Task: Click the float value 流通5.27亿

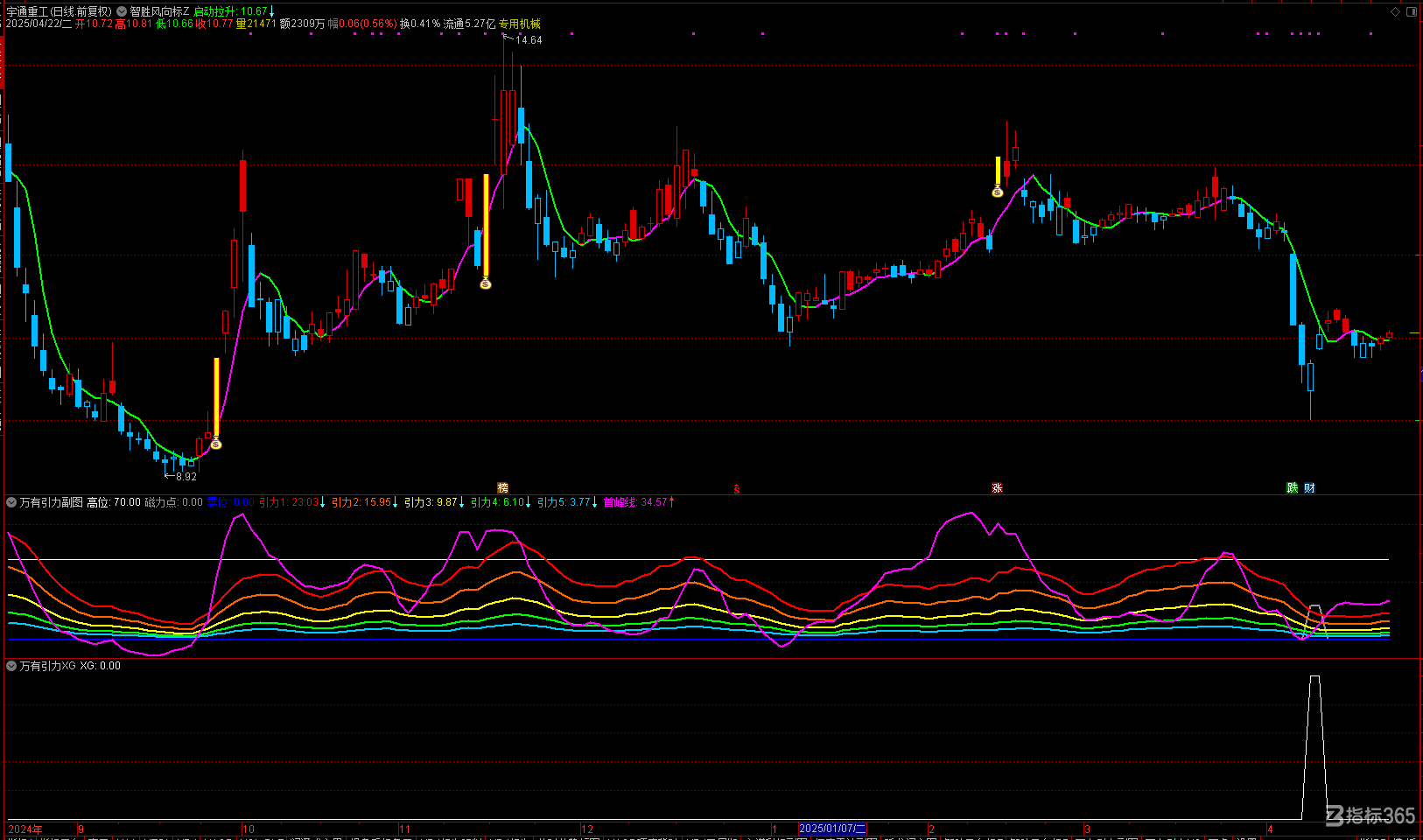Action: pos(469,24)
